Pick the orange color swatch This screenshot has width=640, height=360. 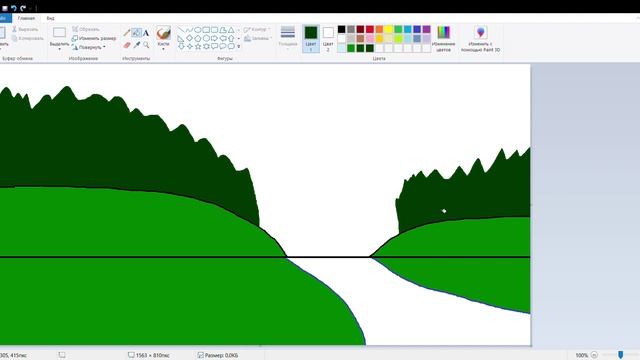click(x=379, y=29)
